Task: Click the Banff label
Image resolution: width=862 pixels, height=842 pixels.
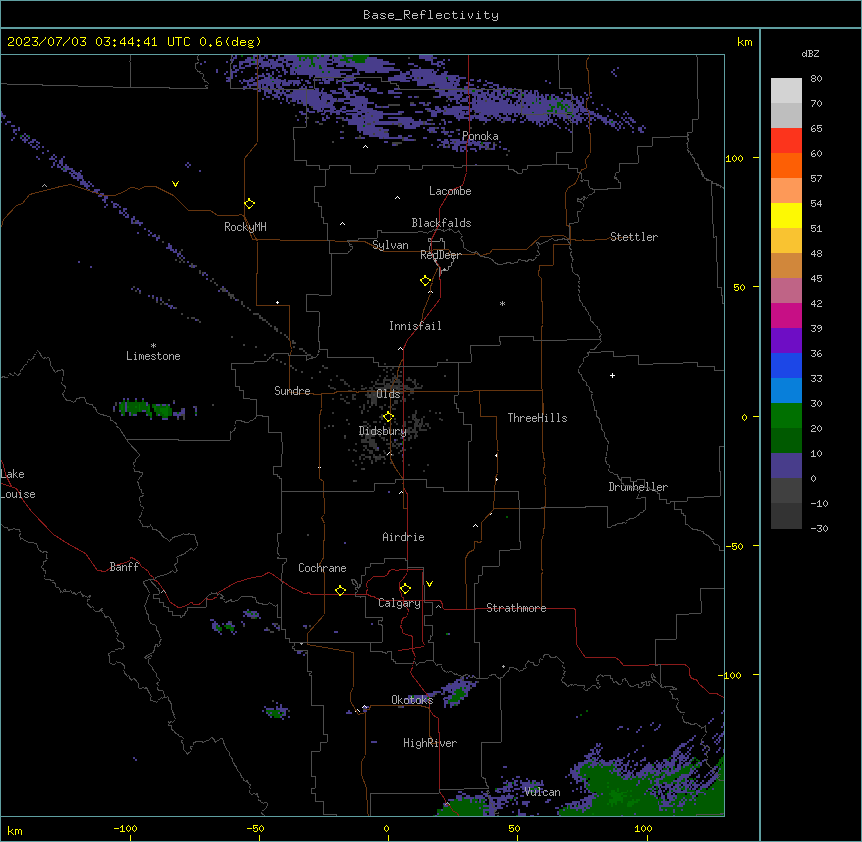Action: coord(124,567)
